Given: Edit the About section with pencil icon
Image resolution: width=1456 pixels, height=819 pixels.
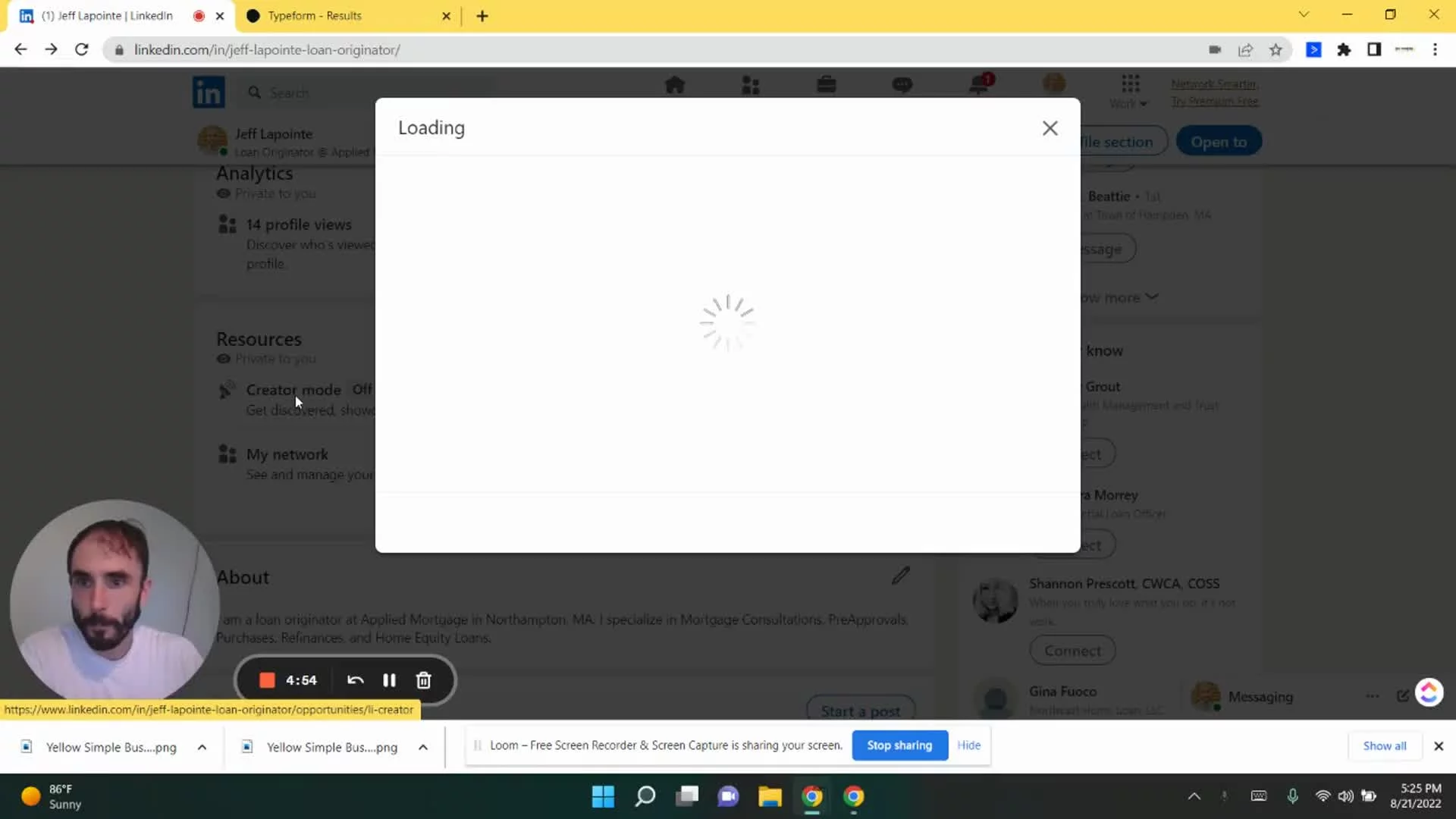Looking at the screenshot, I should tap(901, 576).
